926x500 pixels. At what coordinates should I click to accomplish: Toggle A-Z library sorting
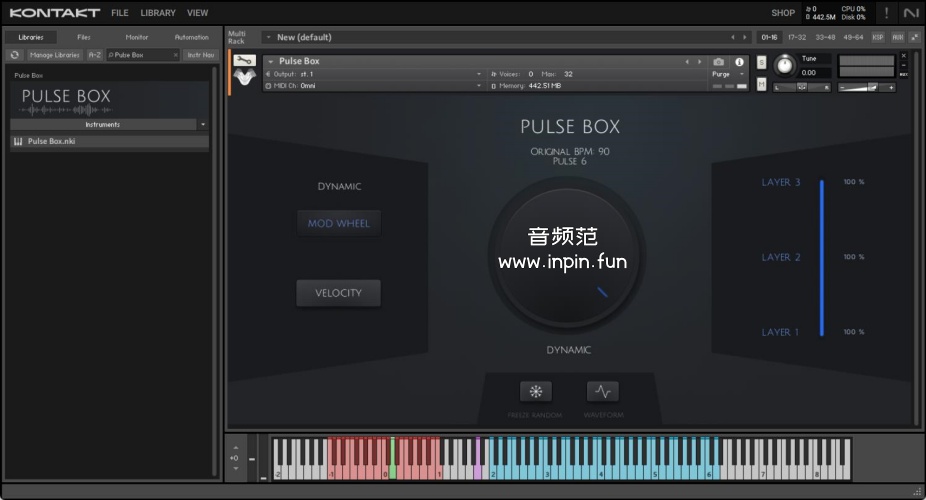click(94, 55)
